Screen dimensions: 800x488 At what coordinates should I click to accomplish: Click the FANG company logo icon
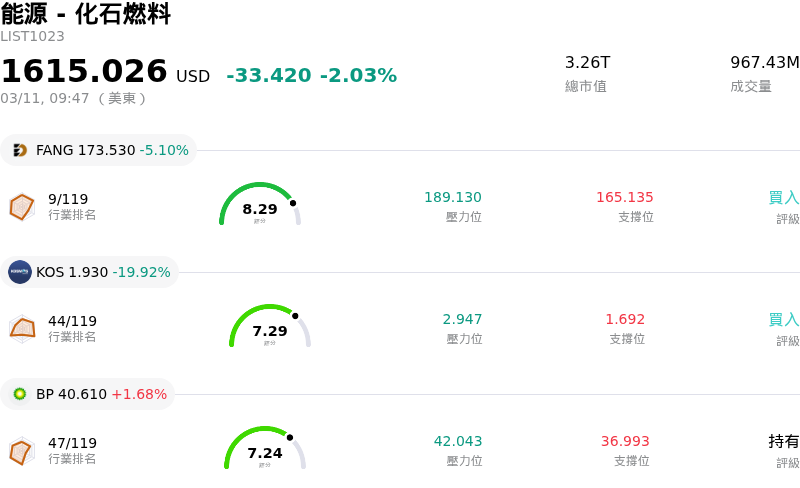[20, 150]
